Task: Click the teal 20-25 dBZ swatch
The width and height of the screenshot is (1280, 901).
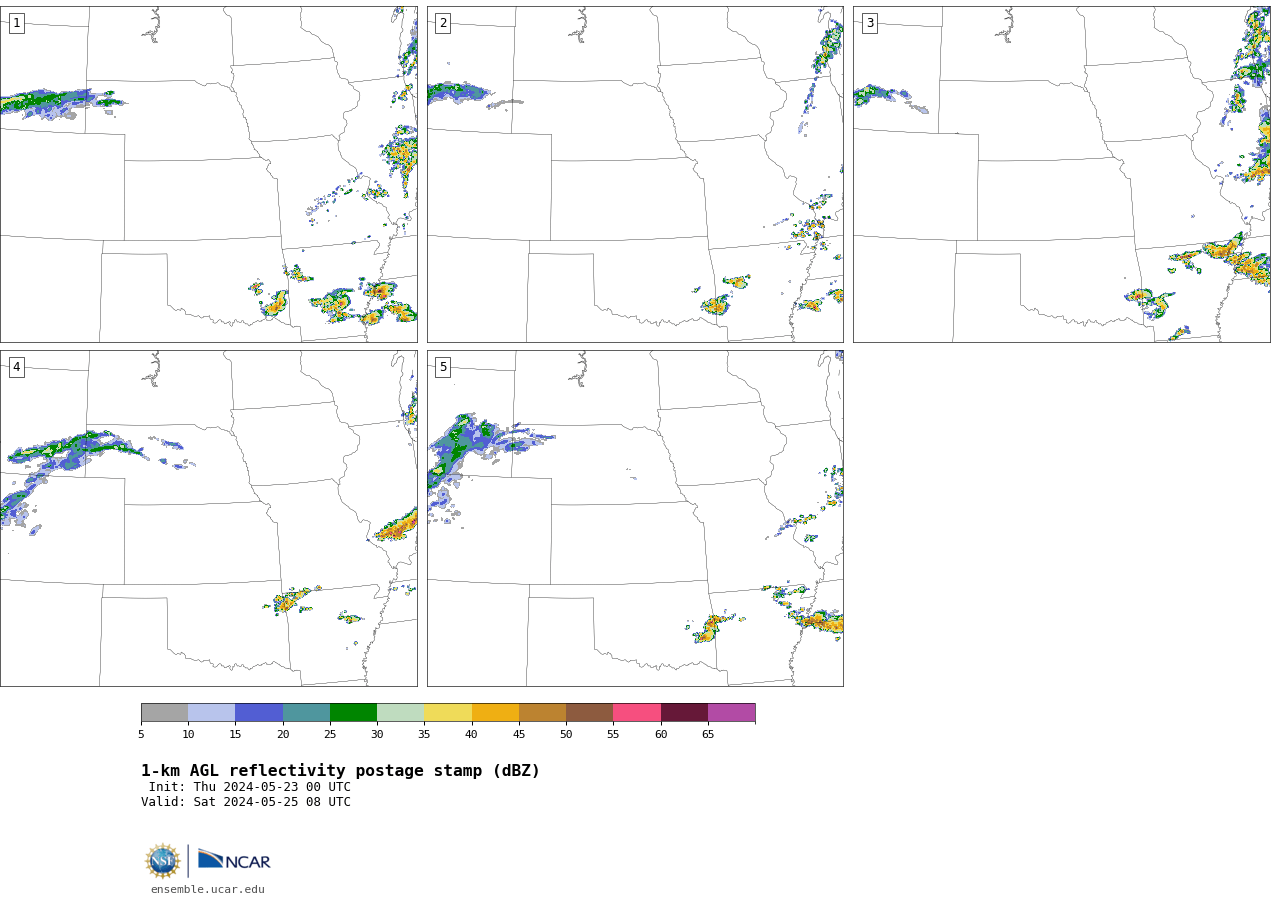Action: 306,713
